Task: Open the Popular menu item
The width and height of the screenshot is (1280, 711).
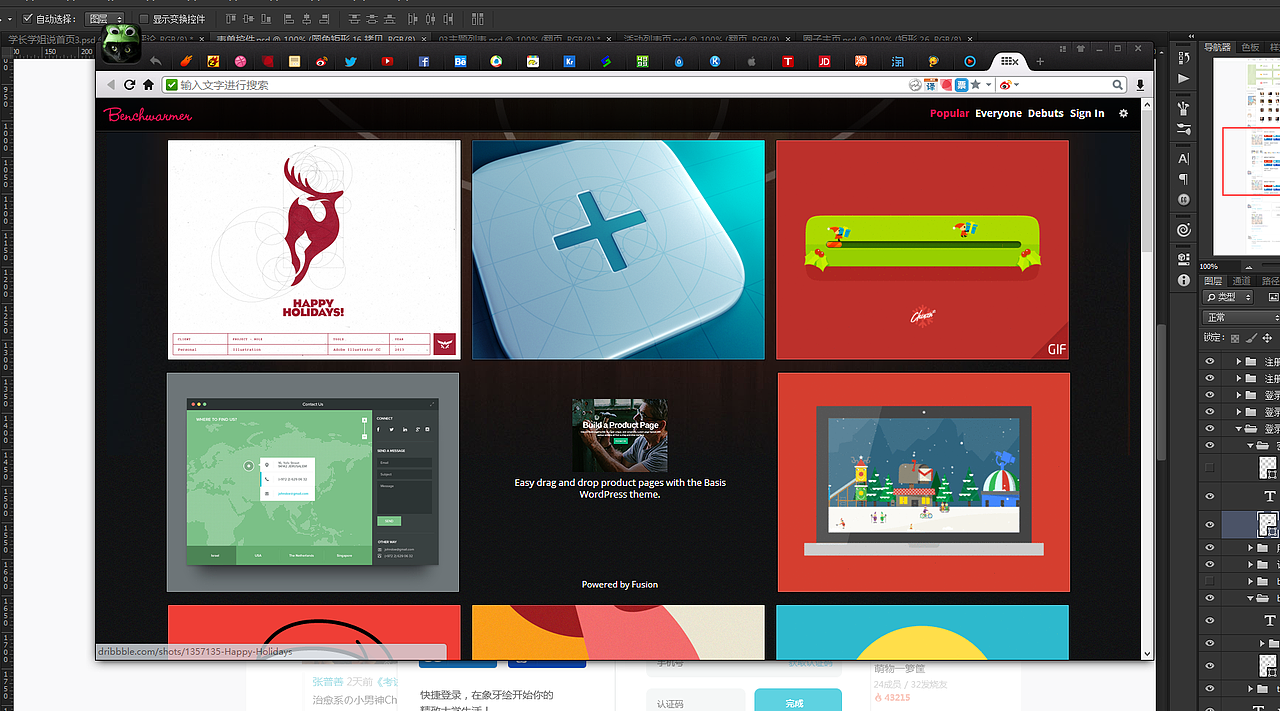Action: 949,113
